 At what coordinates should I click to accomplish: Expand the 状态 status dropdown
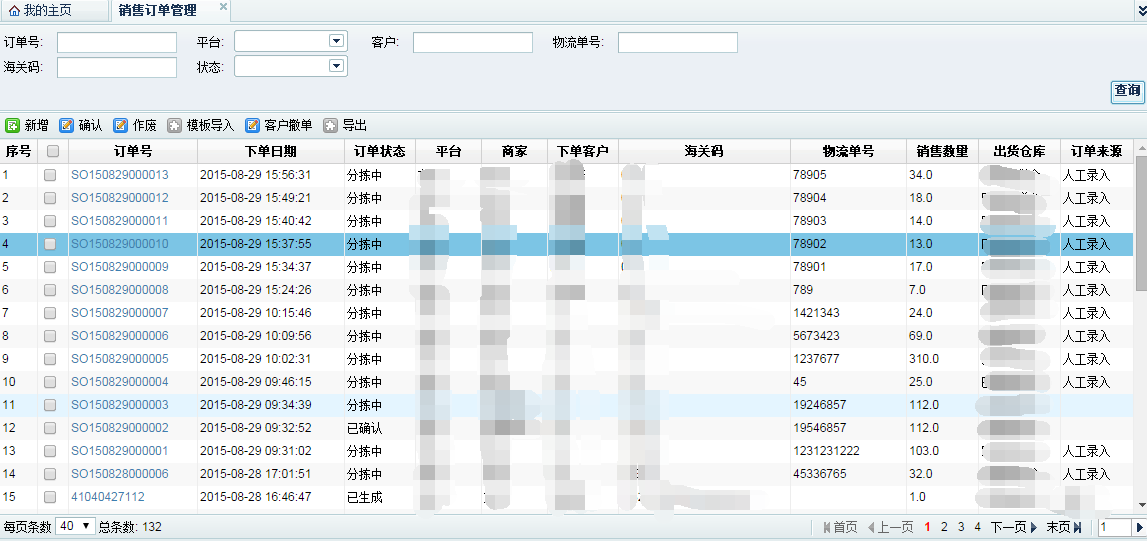tap(336, 66)
